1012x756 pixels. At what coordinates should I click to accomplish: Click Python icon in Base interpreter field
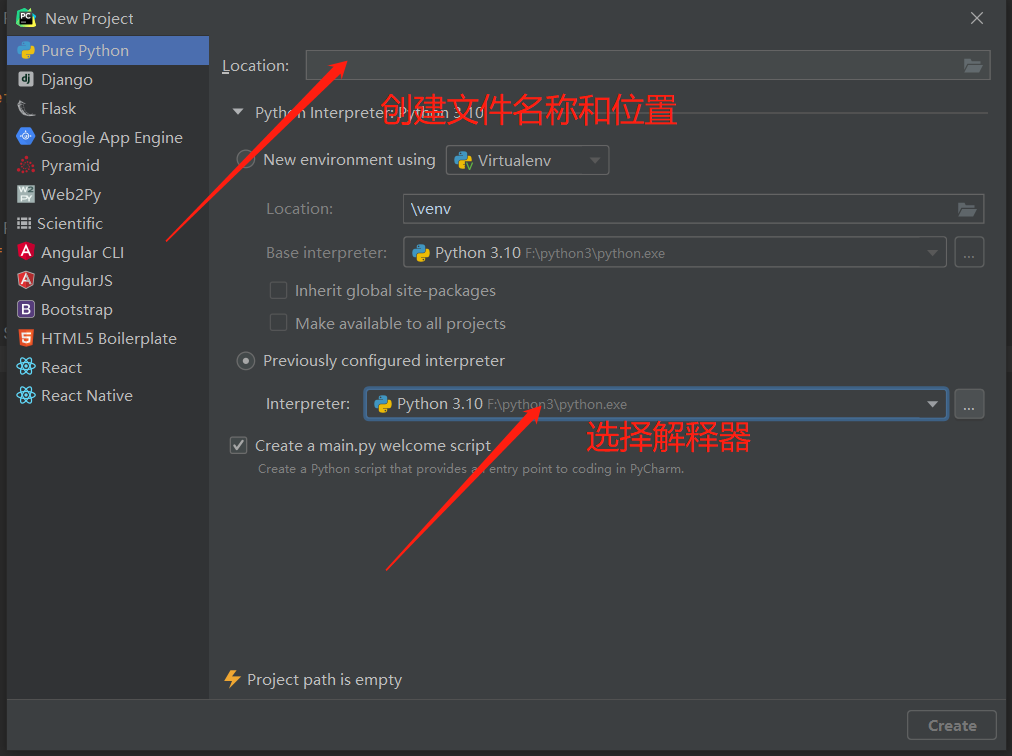pyautogui.click(x=421, y=252)
